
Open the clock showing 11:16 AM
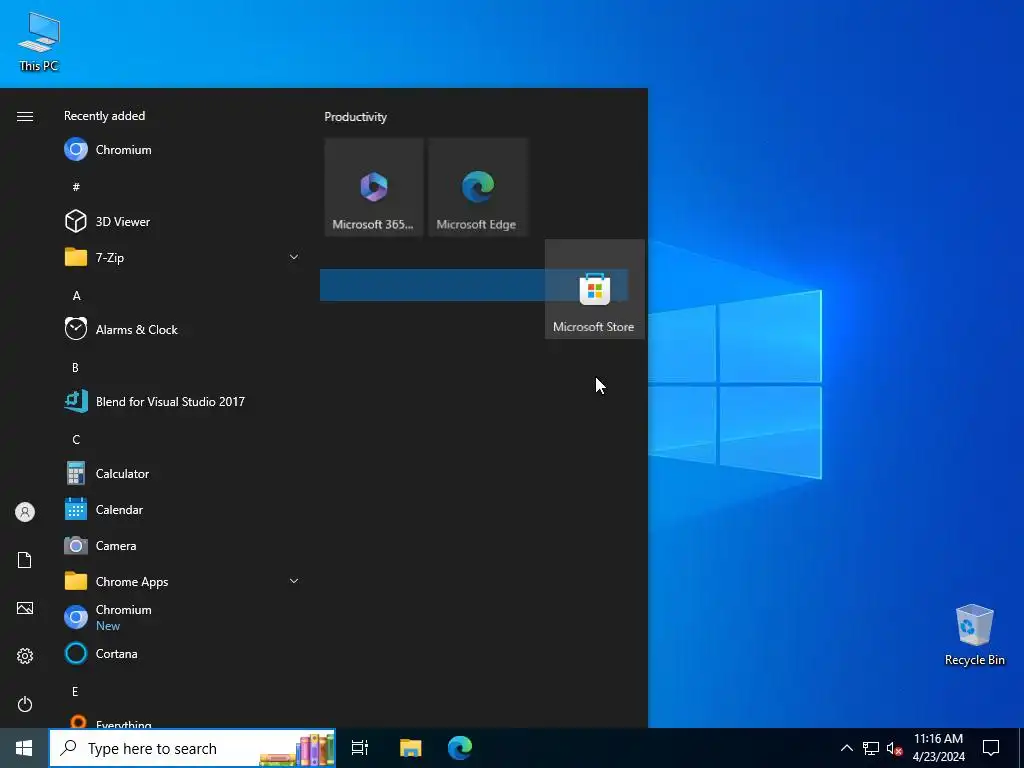[938, 748]
